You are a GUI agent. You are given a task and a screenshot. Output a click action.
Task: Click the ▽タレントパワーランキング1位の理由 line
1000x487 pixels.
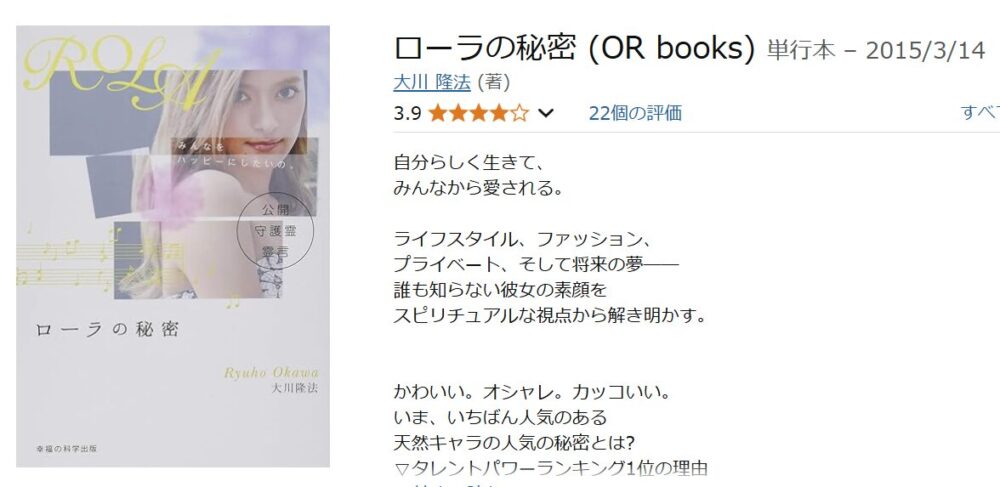(551, 469)
